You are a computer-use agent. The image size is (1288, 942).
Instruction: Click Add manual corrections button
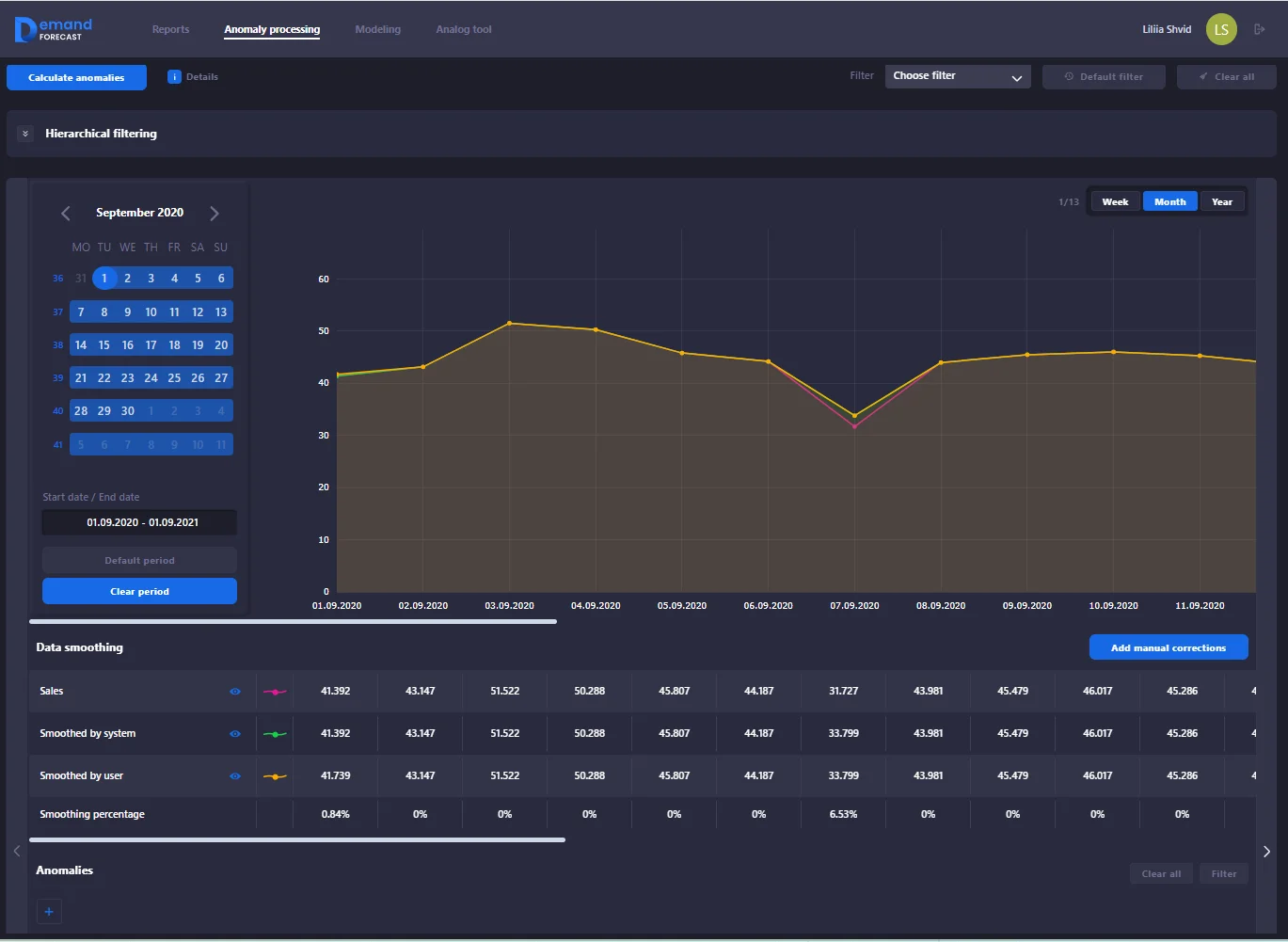[x=1168, y=647]
